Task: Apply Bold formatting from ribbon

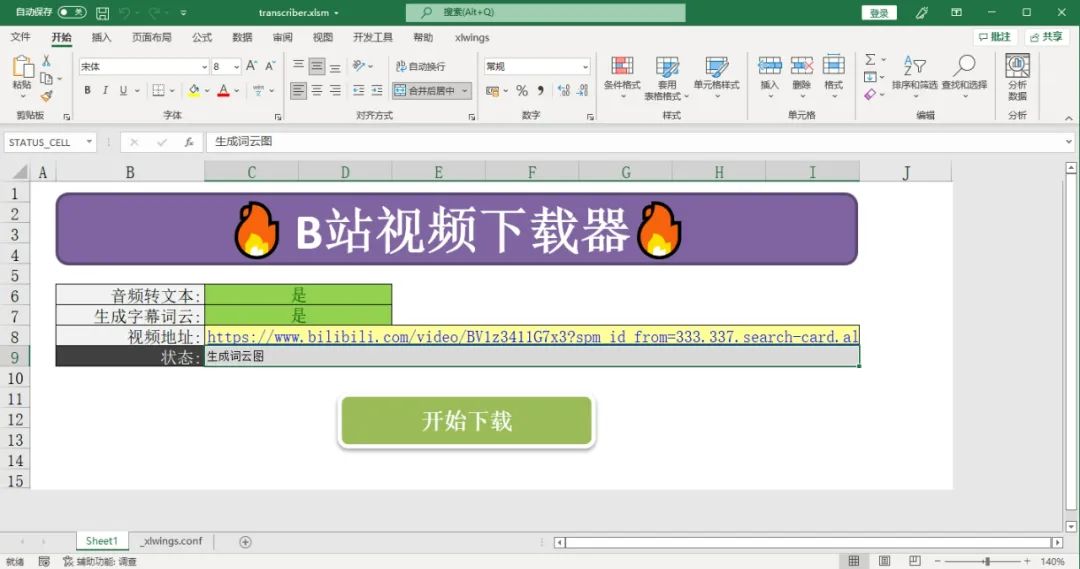Action: point(88,90)
